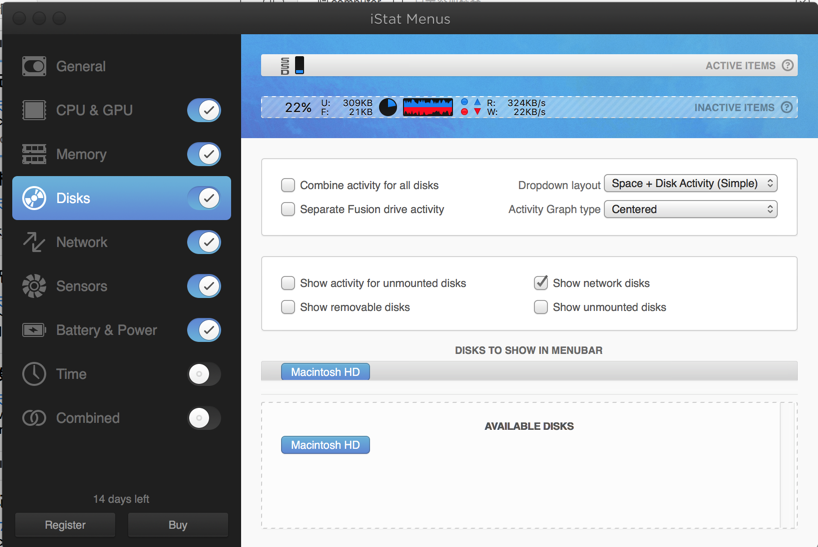Check Show activity for unmounted disks
This screenshot has height=547, width=818.
pyautogui.click(x=288, y=283)
